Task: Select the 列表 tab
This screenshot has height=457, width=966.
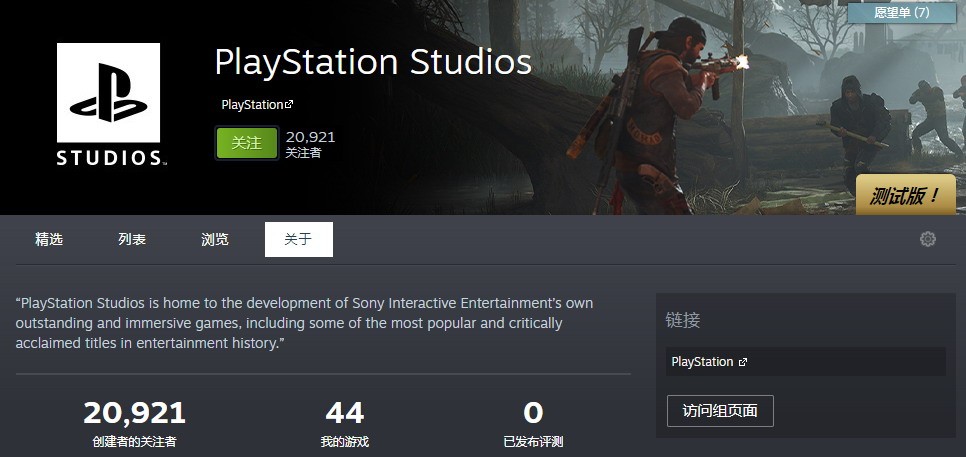Action: click(x=132, y=240)
